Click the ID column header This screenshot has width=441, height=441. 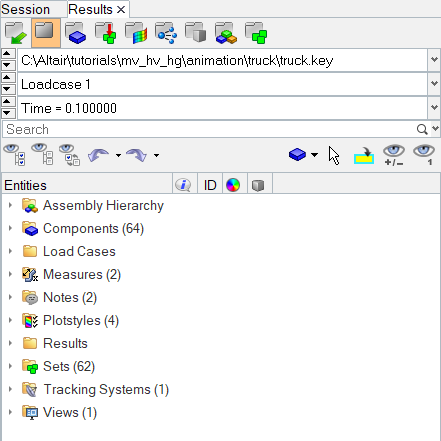pyautogui.click(x=210, y=185)
